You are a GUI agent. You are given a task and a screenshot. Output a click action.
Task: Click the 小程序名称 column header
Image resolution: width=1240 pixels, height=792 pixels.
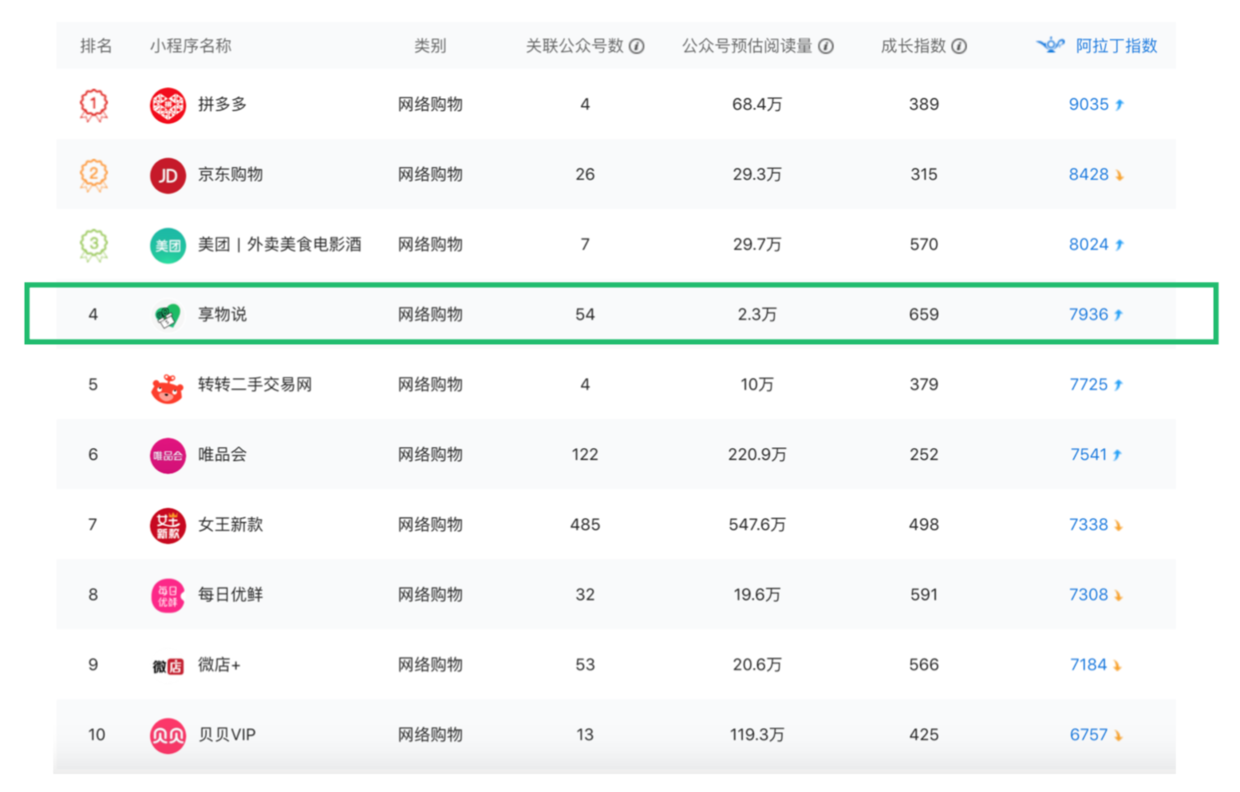tap(190, 46)
